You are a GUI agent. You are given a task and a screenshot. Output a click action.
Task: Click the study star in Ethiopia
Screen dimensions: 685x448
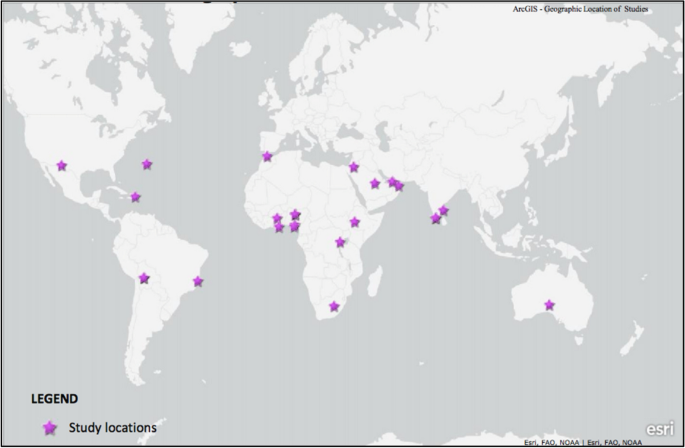(x=354, y=222)
